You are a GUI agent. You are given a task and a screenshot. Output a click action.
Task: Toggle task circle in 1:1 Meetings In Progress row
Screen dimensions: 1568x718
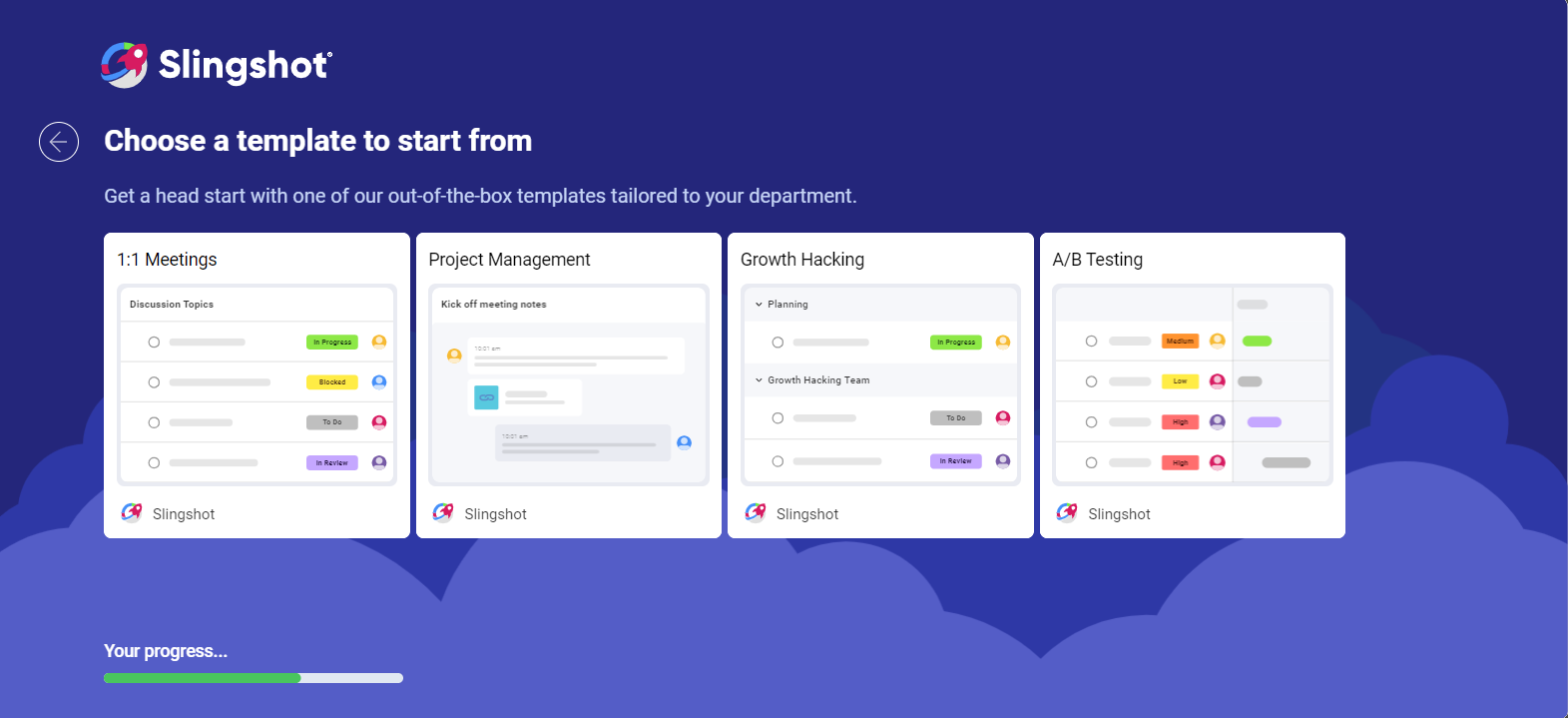click(154, 342)
